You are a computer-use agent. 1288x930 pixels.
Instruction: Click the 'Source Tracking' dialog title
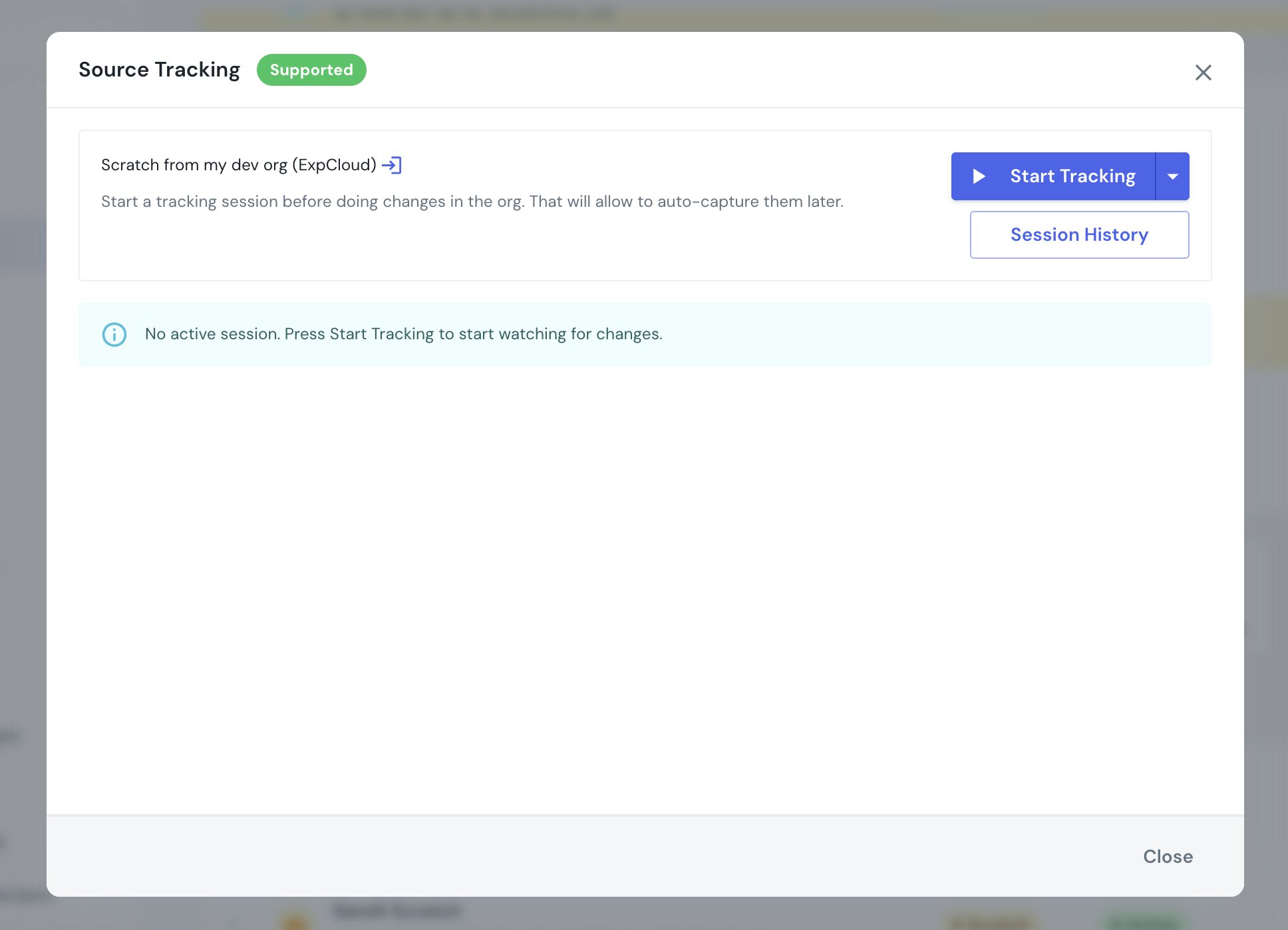[x=159, y=70]
